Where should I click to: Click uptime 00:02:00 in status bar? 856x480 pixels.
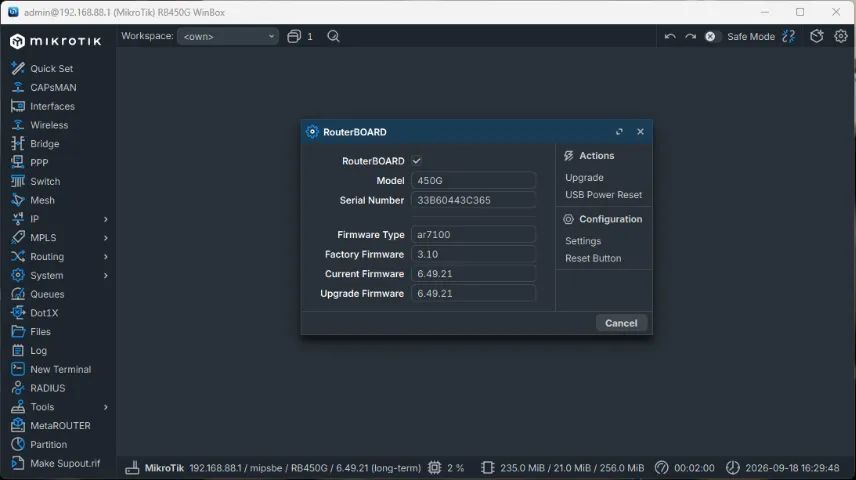694,468
